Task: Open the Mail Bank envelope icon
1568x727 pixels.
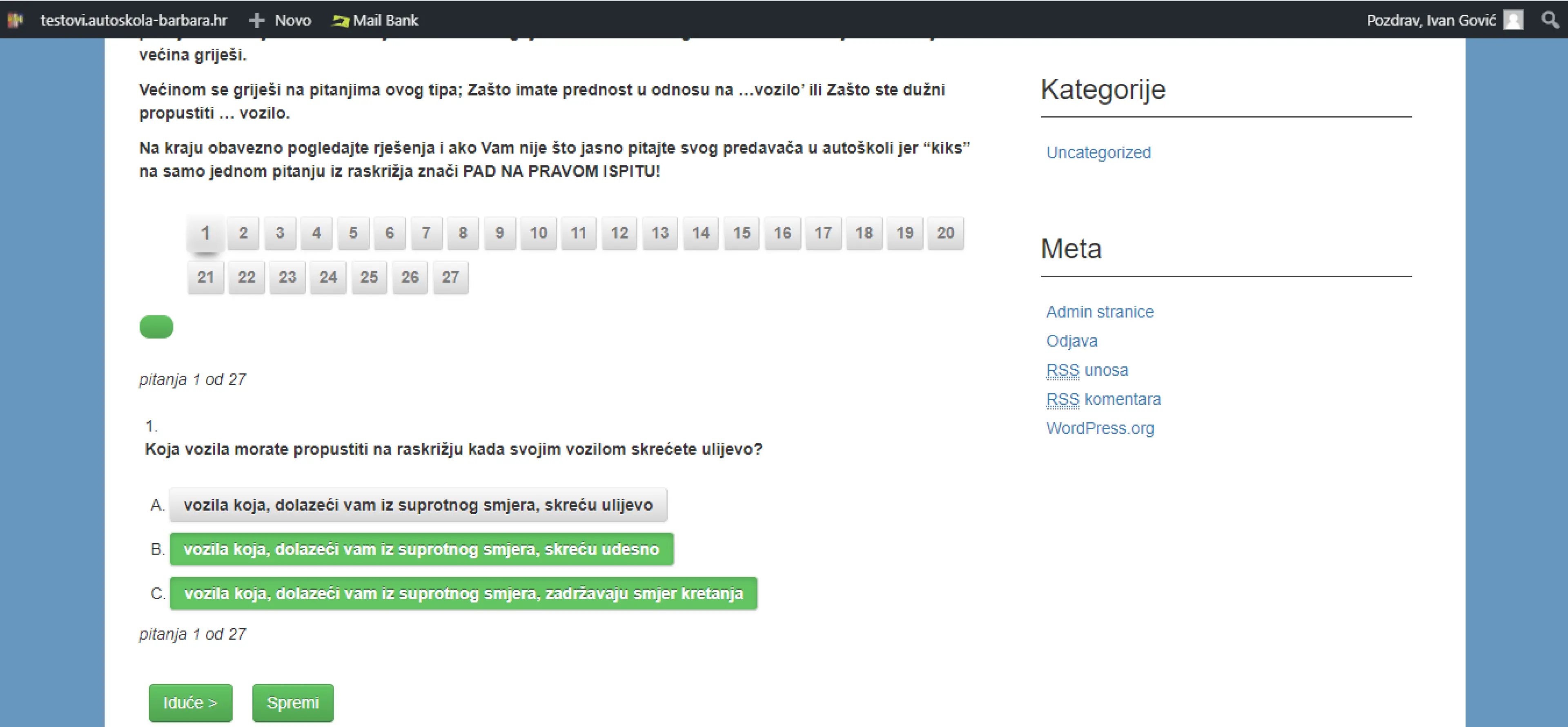Action: tap(340, 21)
